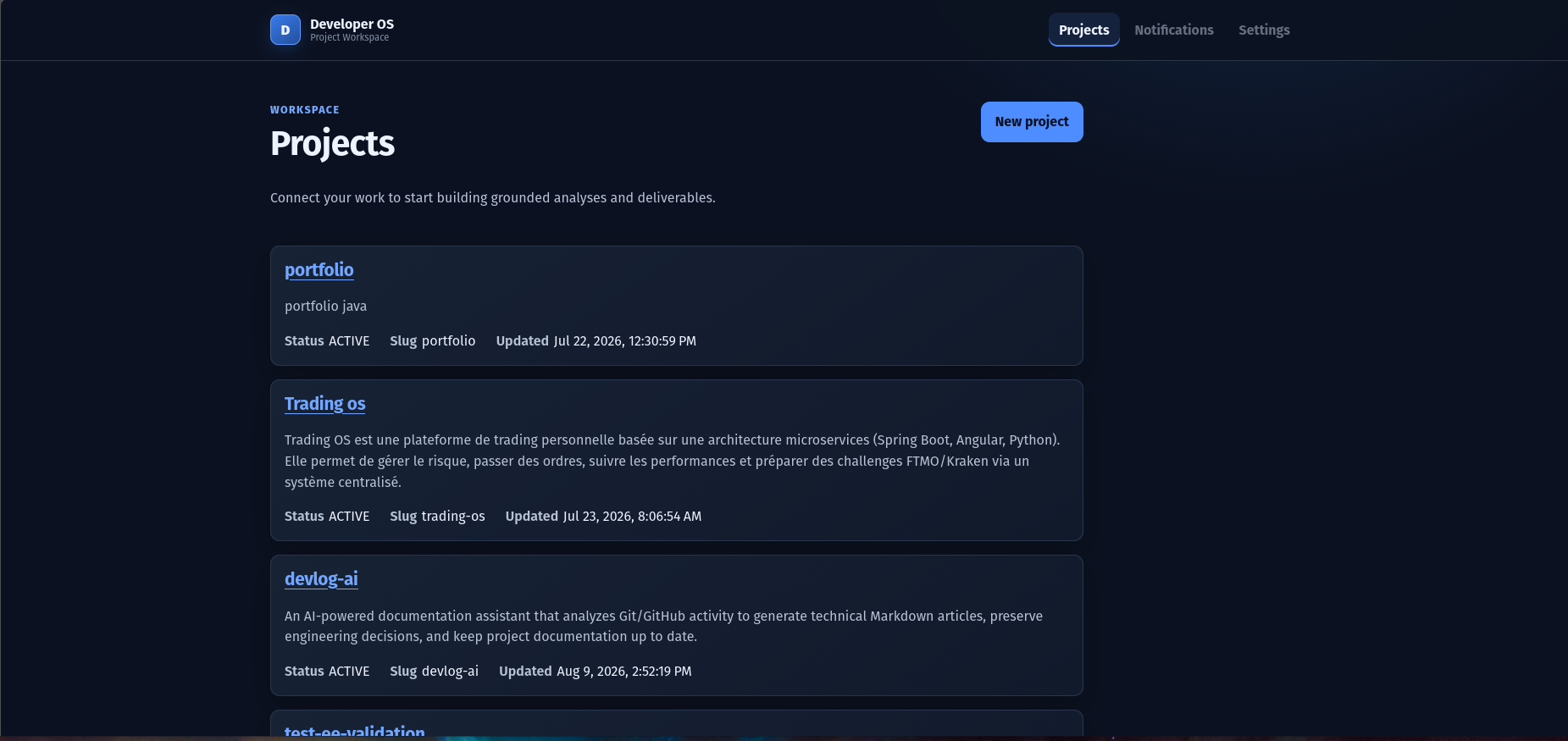Select the portfolio java description text

pyautogui.click(x=326, y=306)
